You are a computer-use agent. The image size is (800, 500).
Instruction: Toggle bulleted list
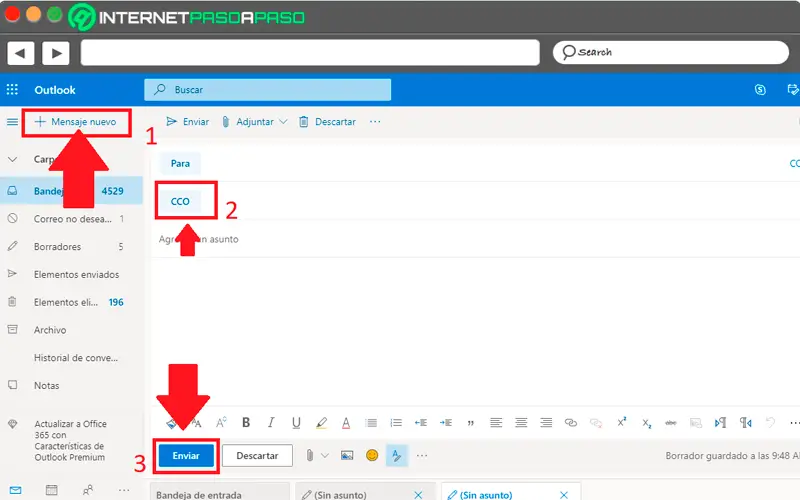tap(371, 422)
